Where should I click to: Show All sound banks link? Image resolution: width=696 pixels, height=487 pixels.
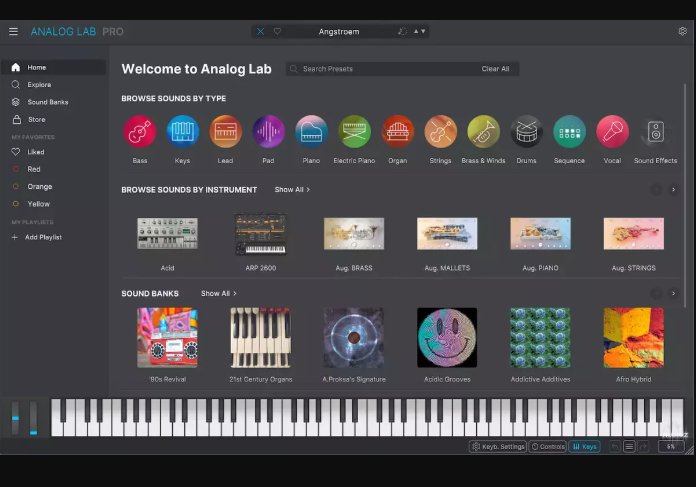[219, 293]
